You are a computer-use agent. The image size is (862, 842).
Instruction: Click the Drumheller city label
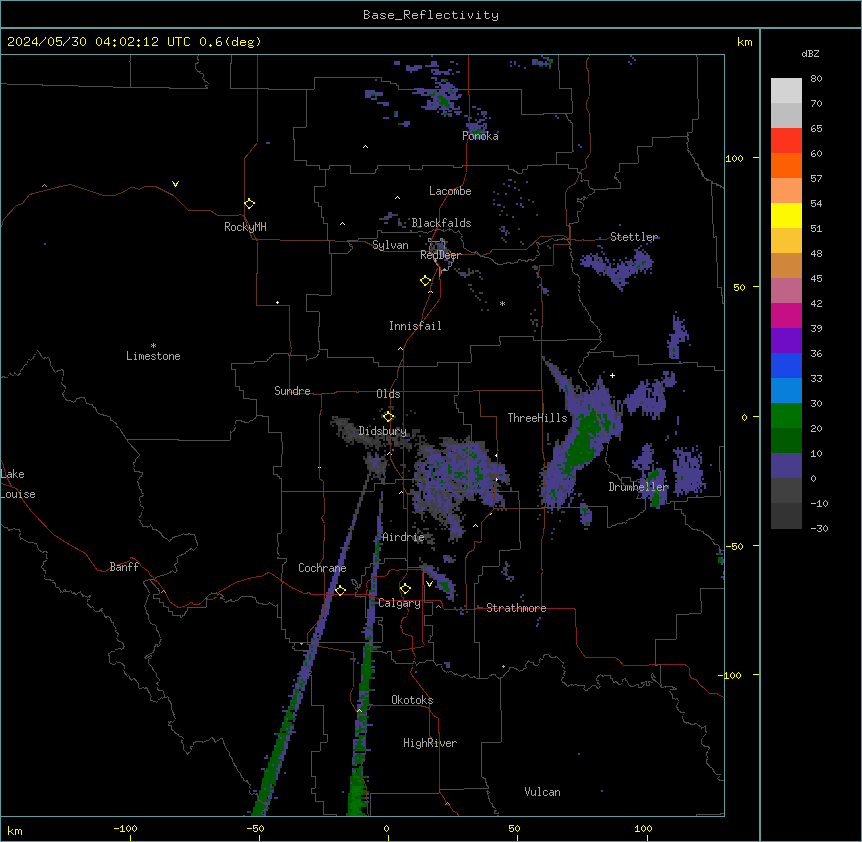pos(638,487)
